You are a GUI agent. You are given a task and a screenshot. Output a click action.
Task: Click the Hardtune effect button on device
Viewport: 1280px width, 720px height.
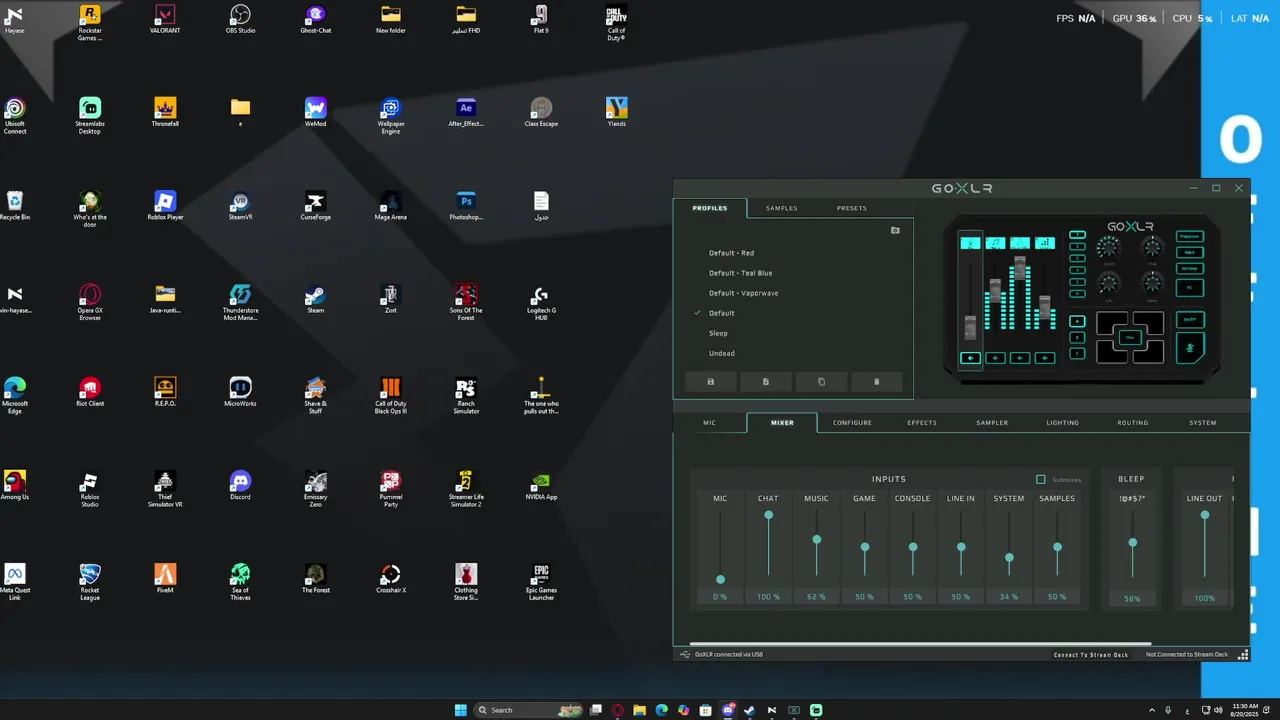pyautogui.click(x=1190, y=268)
